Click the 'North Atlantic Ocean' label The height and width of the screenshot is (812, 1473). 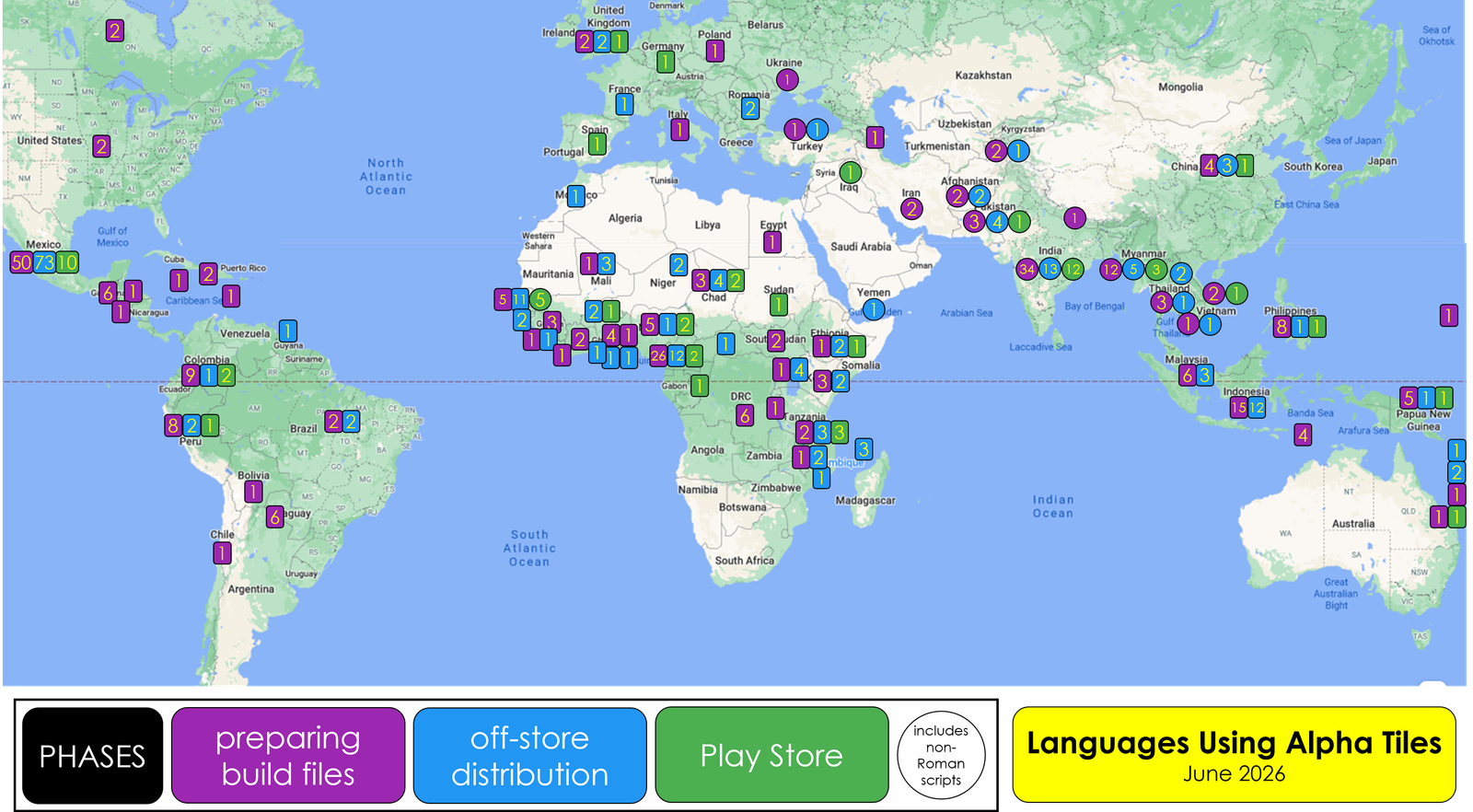point(386,177)
